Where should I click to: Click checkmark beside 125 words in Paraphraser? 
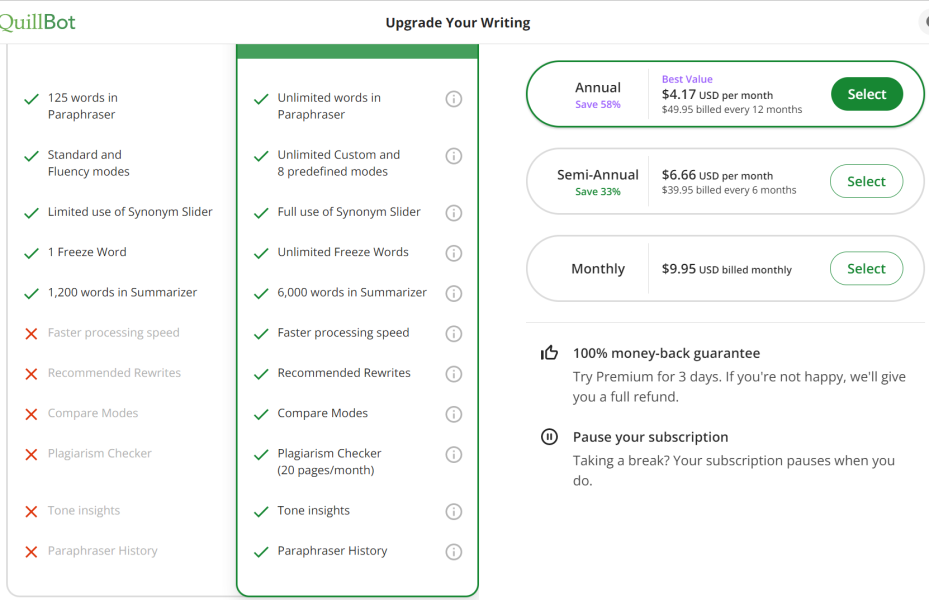[x=31, y=99]
